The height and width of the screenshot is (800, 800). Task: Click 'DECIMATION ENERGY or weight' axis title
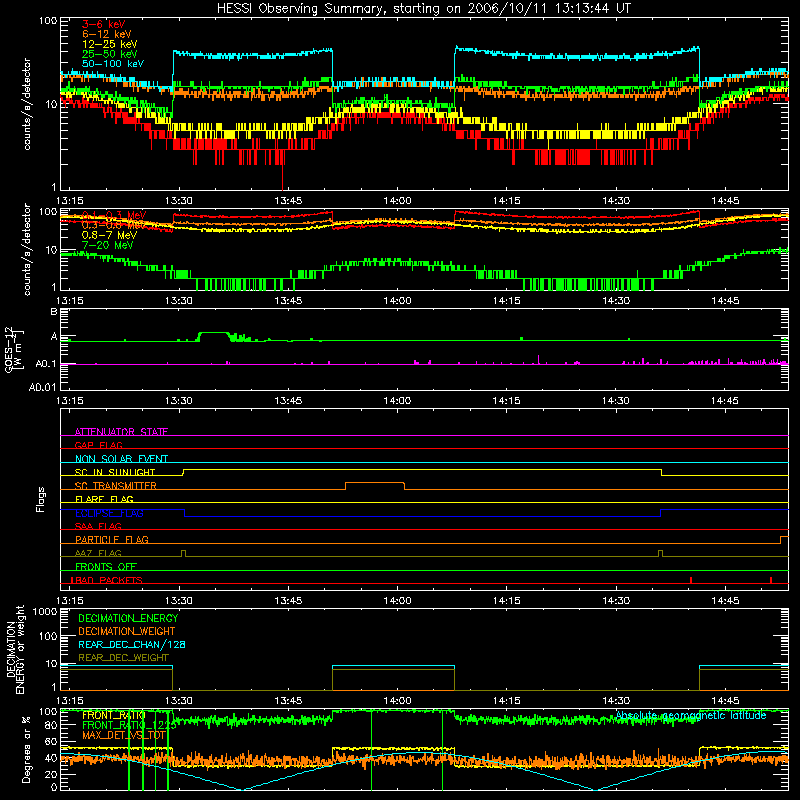pyautogui.click(x=15, y=649)
